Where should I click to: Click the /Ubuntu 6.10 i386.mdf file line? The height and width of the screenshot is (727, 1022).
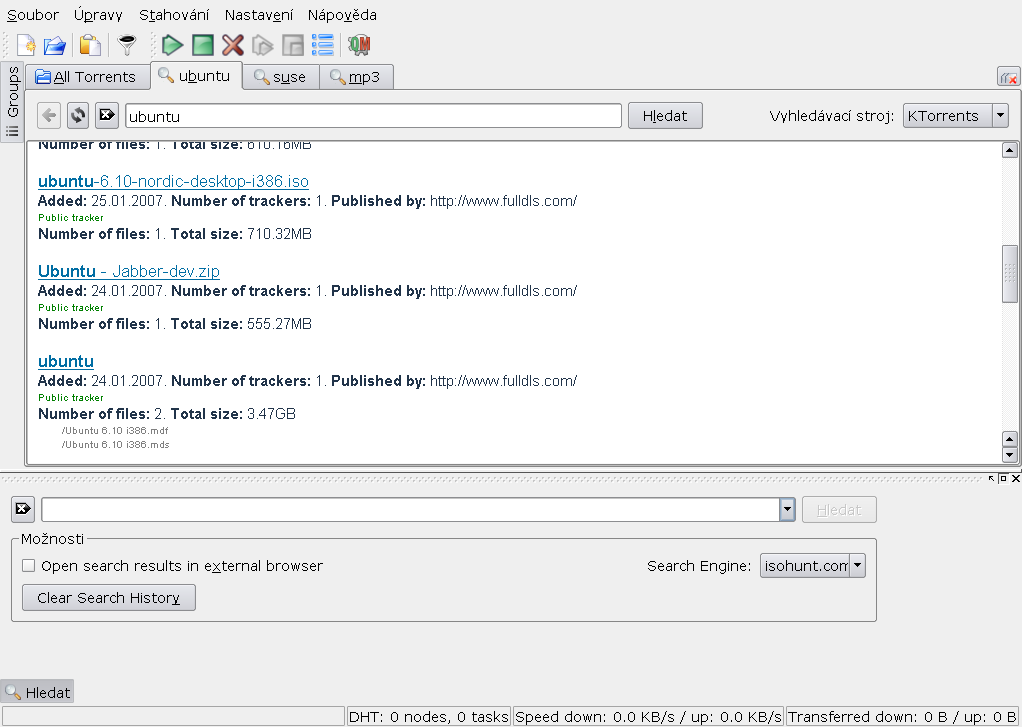pyautogui.click(x=115, y=430)
